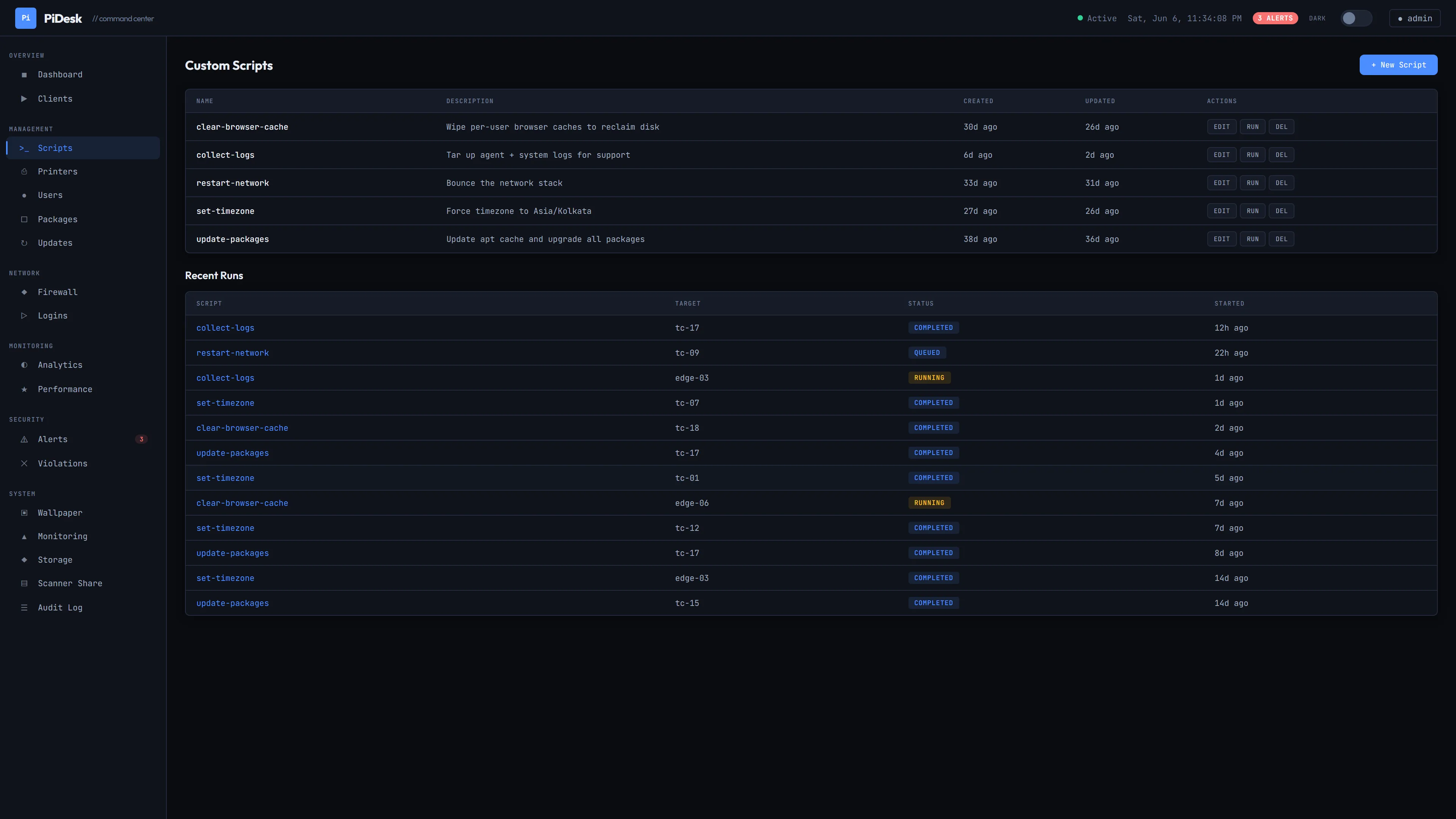Open clear-browser-cache run on edge-06

(x=242, y=503)
